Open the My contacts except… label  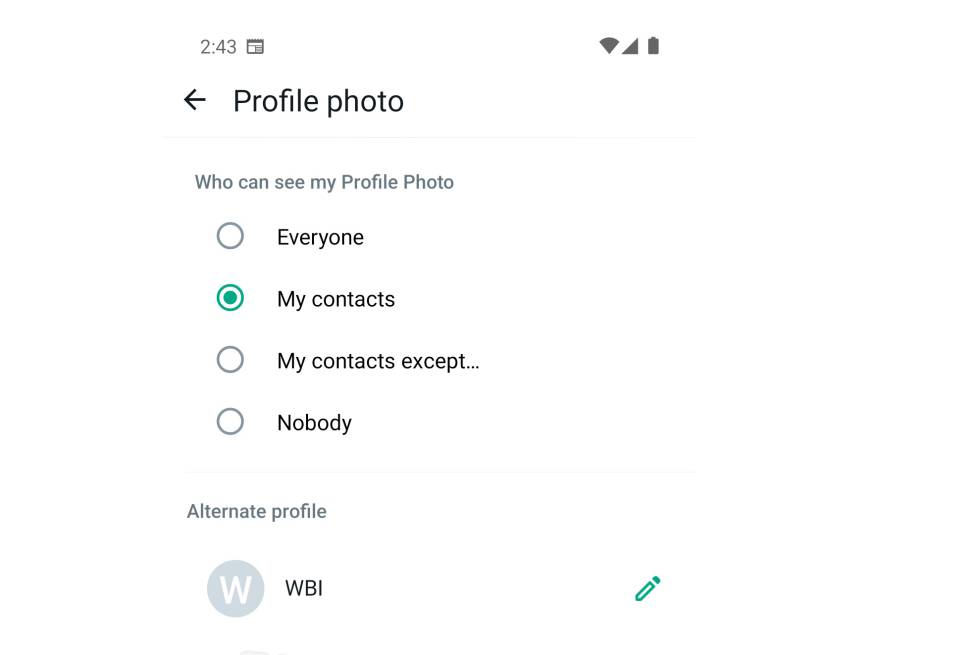coord(378,362)
